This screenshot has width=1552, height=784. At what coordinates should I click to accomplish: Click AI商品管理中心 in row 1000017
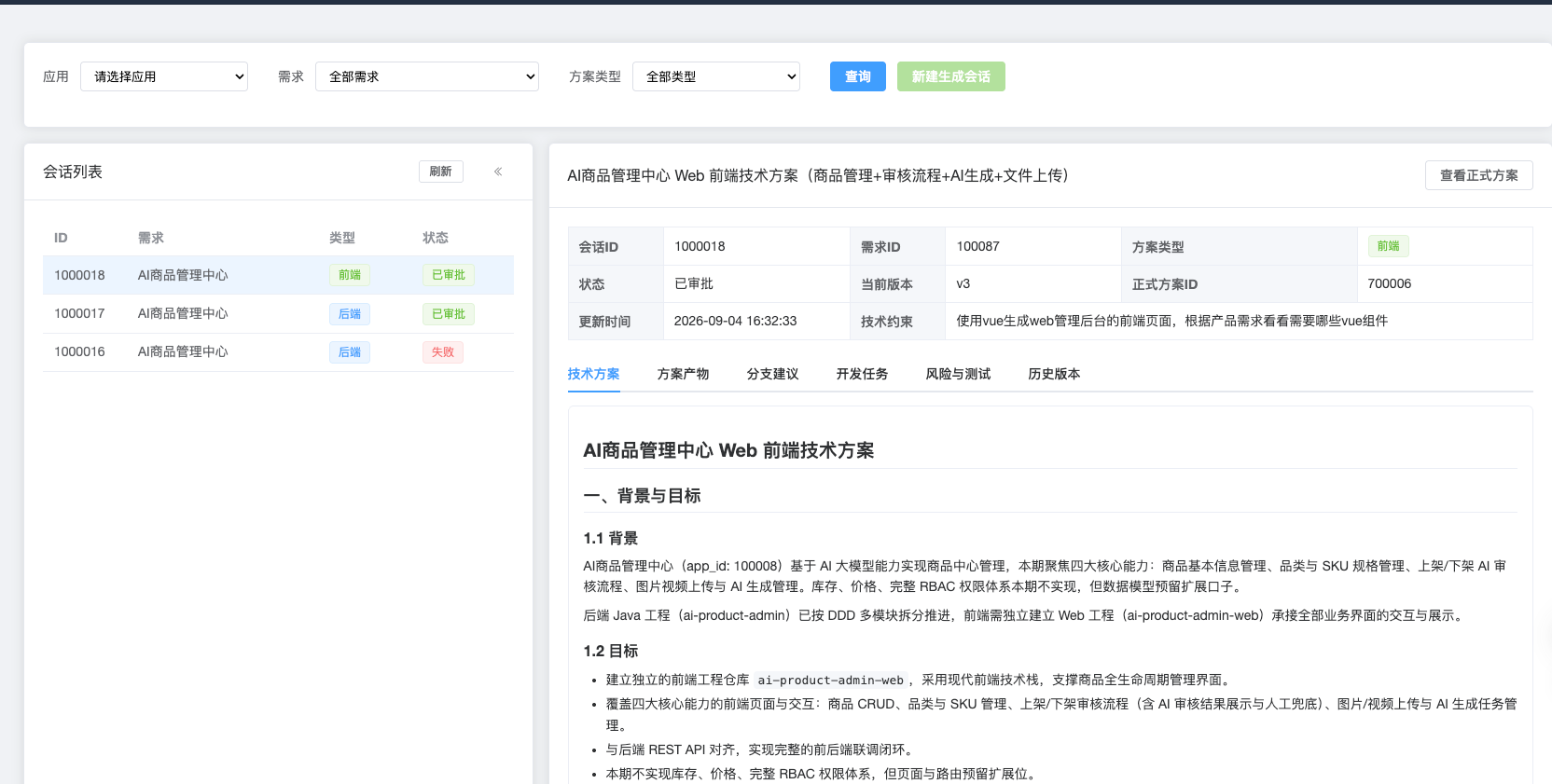(183, 313)
